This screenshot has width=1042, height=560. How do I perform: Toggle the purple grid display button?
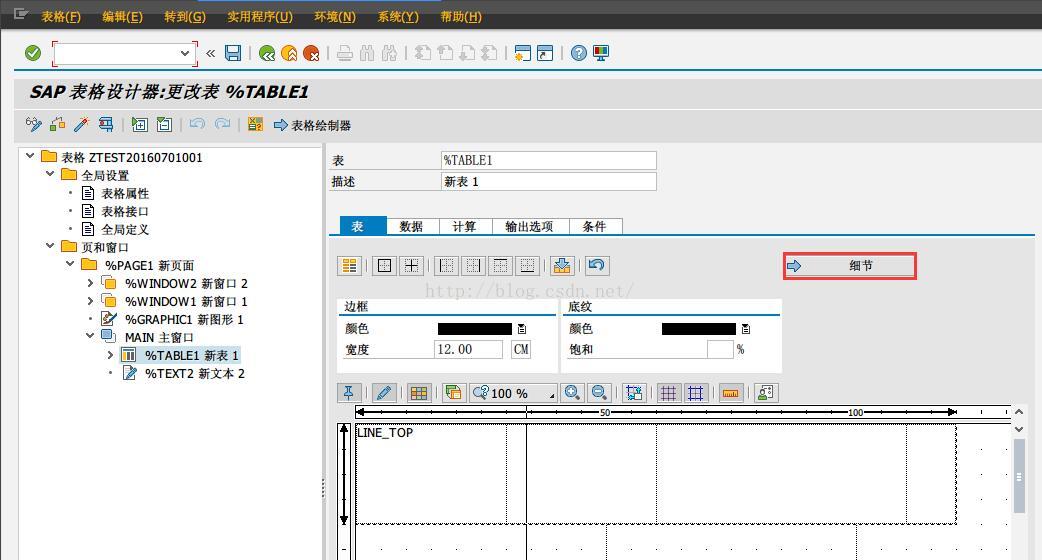(x=669, y=393)
